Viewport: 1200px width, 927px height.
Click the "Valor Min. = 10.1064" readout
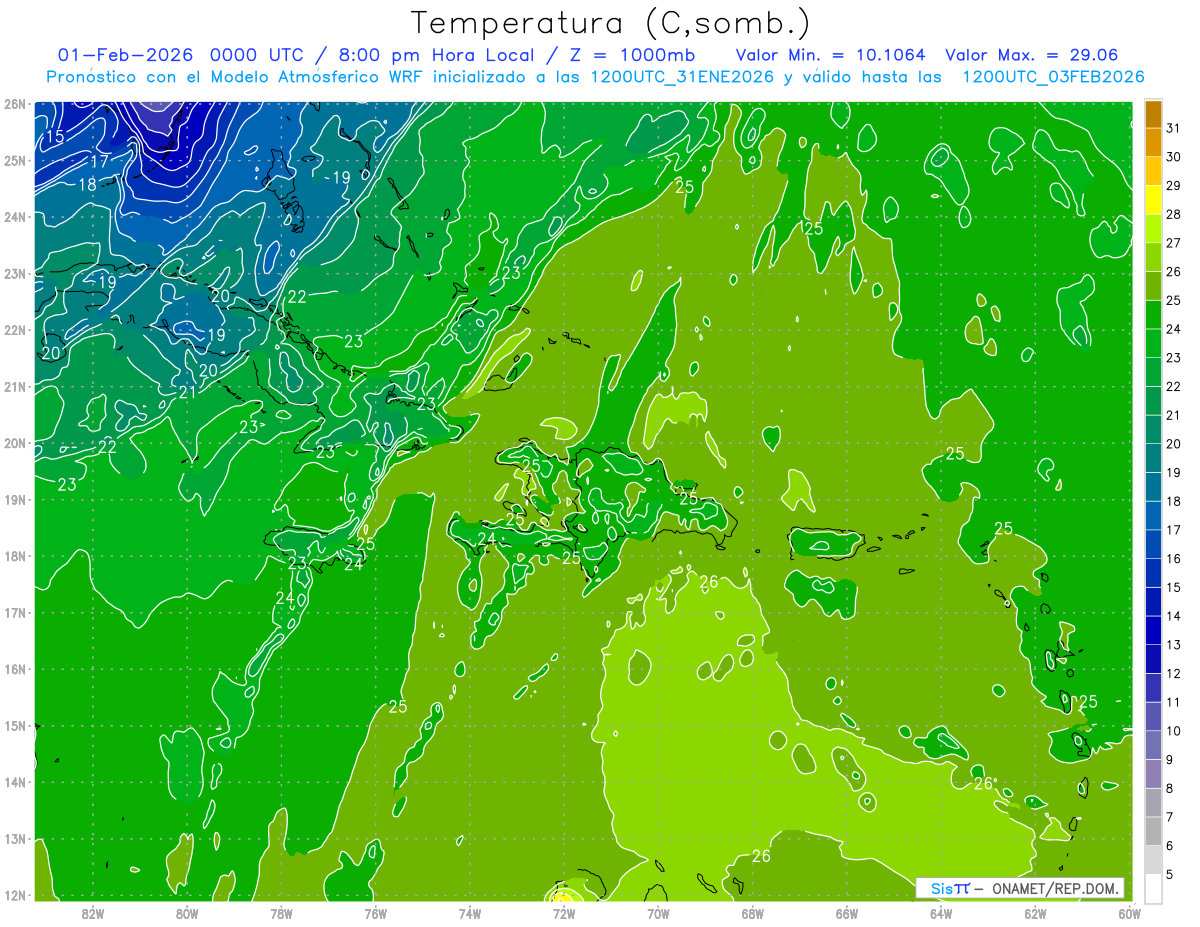(830, 54)
